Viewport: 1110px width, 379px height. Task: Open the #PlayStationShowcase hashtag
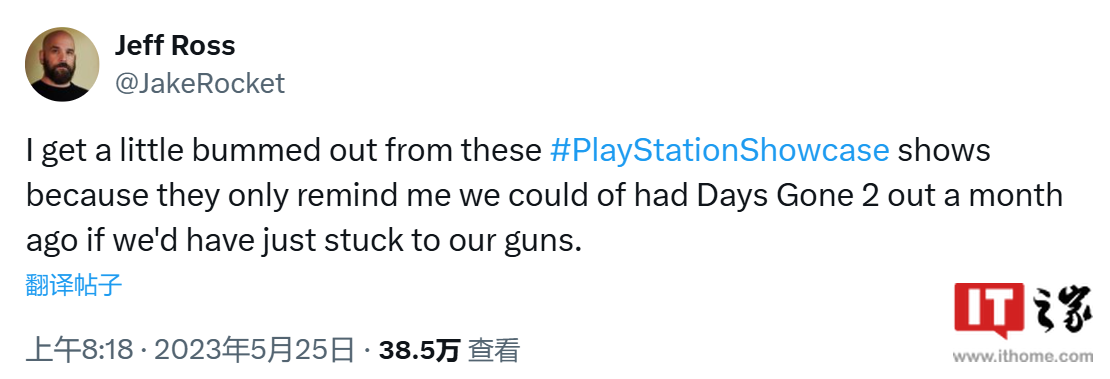(719, 151)
